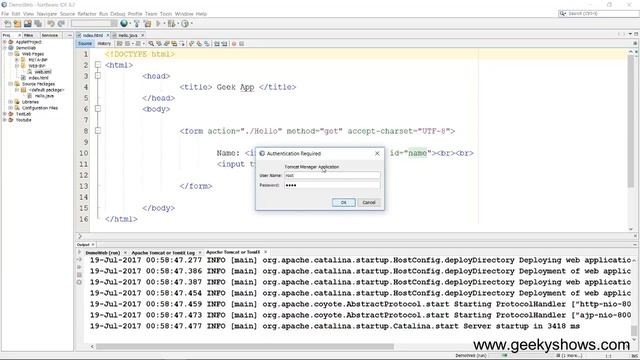Expand the AppletProject node
The height and width of the screenshot is (360, 640).
pyautogui.click(x=5, y=42)
